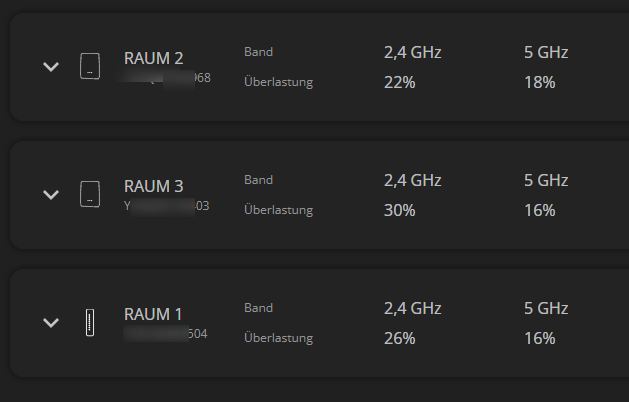This screenshot has height=402, width=629.
Task: Click 18% load for RAUM 2 5 GHz
Action: [539, 82]
